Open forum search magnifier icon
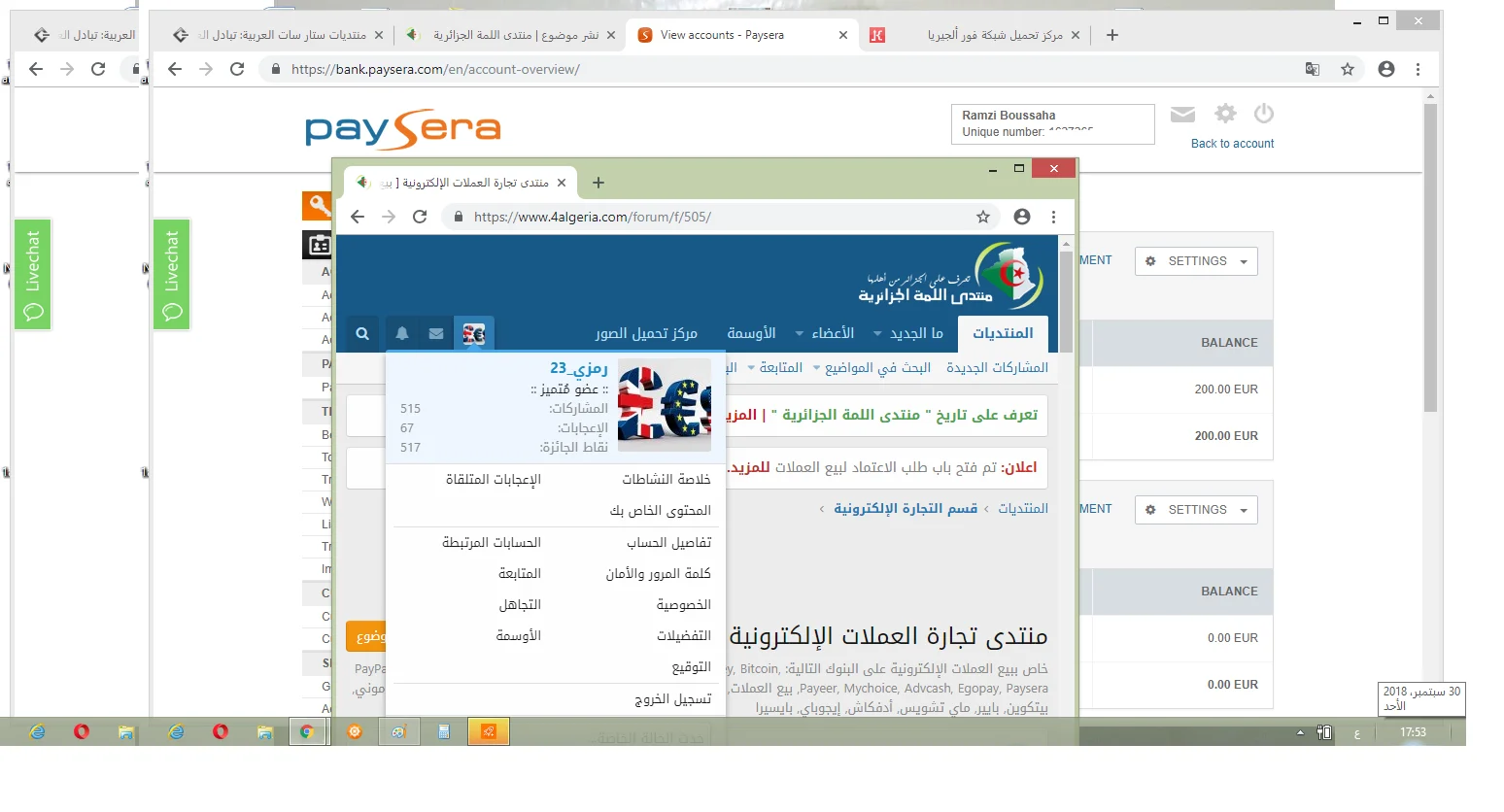 pos(362,333)
